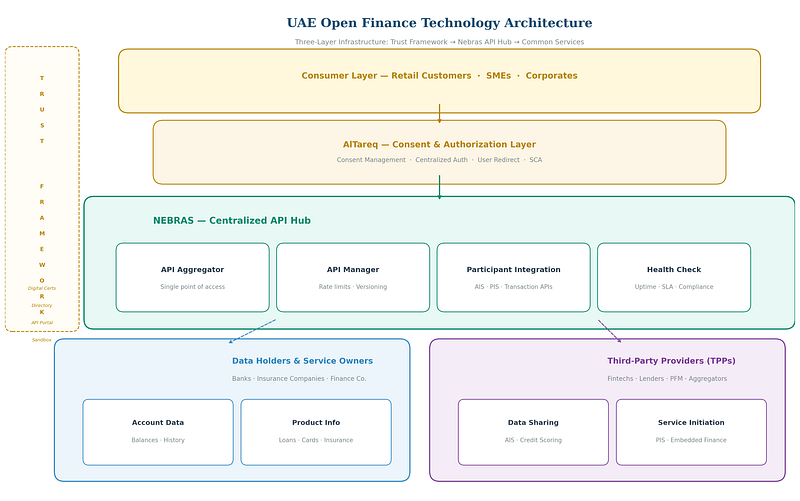This screenshot has width=800, height=501.
Task: Select the AlTareq Consent & Authorization heading
Action: coord(439,144)
